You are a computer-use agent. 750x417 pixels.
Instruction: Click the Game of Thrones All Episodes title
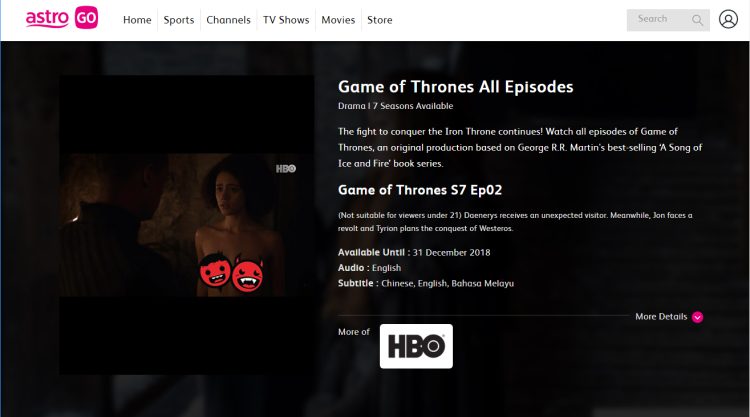pyautogui.click(x=455, y=87)
